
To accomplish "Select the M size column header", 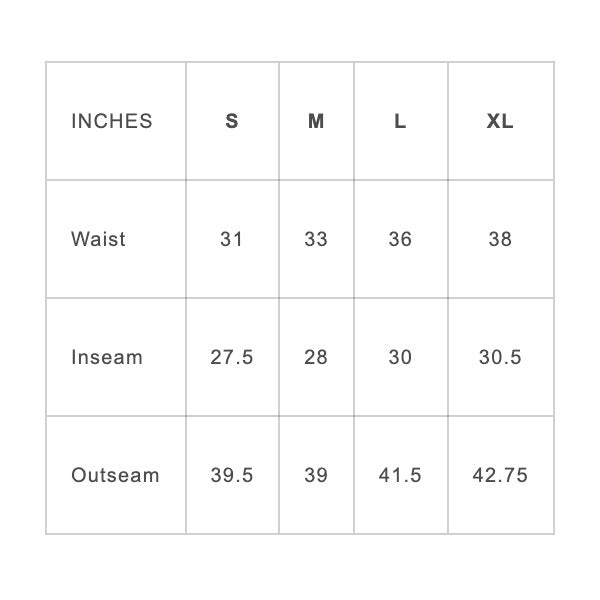I will (316, 122).
